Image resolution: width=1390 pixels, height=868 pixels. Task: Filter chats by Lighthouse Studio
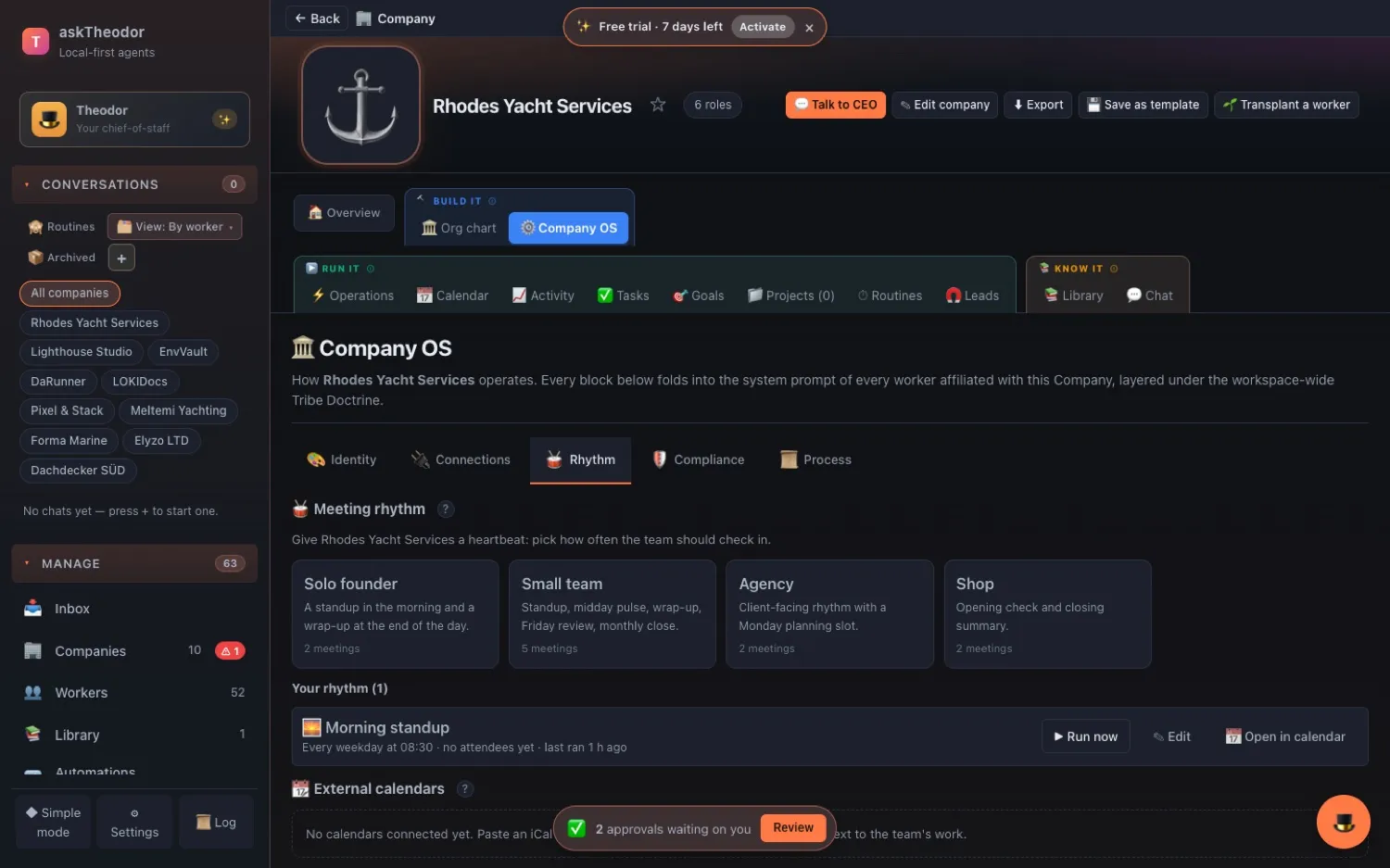pos(82,352)
